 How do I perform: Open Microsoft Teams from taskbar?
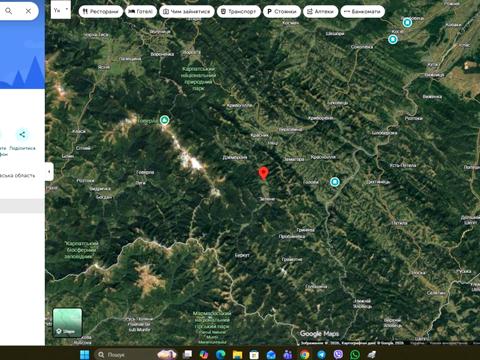tap(288, 354)
